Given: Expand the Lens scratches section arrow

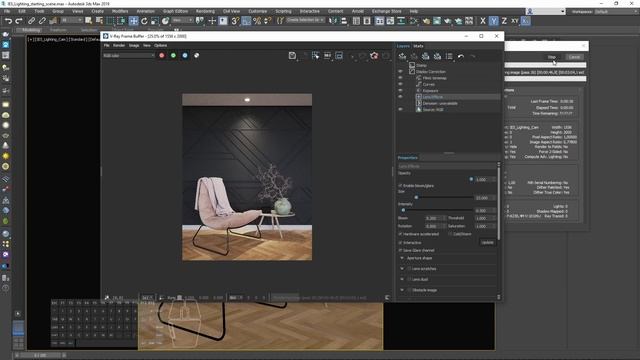Looking at the screenshot, I should [x=402, y=269].
